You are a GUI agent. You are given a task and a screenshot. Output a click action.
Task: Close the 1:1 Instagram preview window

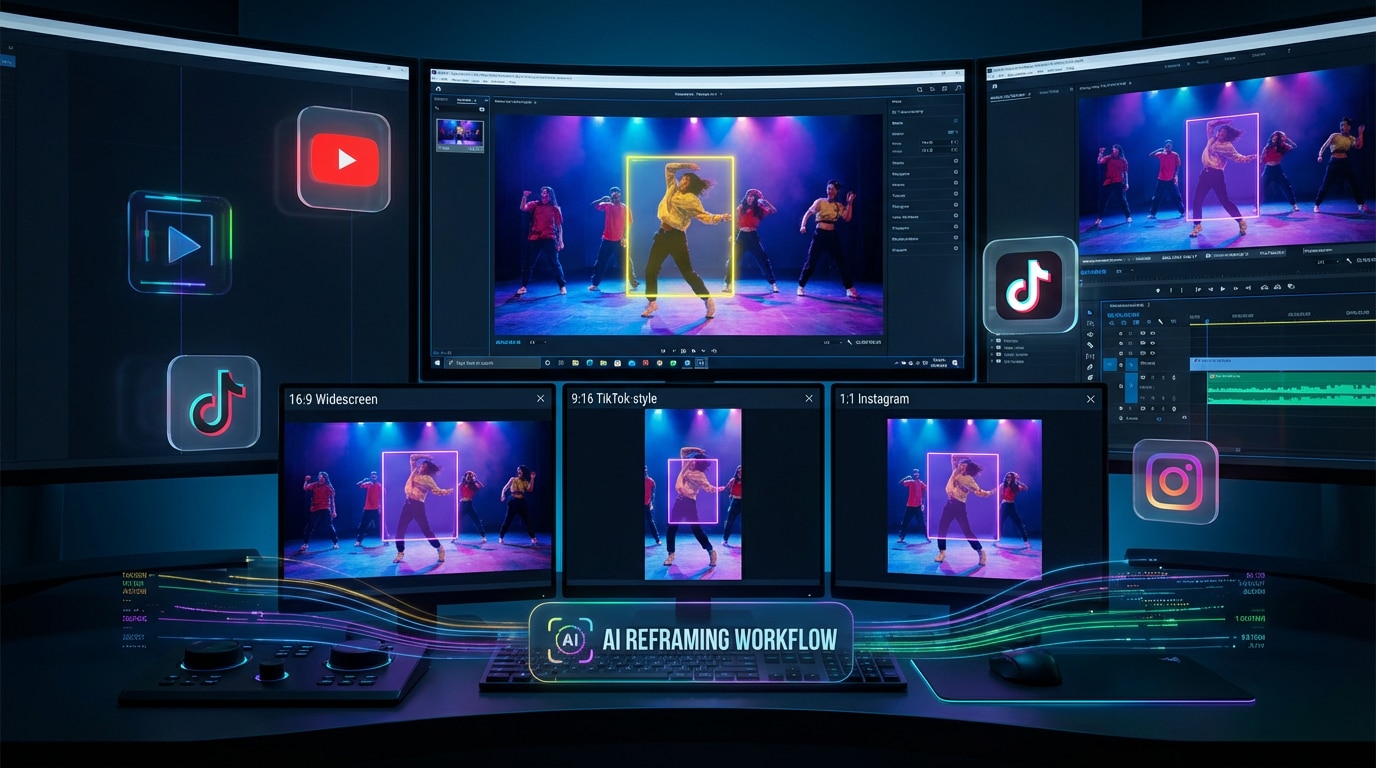point(1091,399)
